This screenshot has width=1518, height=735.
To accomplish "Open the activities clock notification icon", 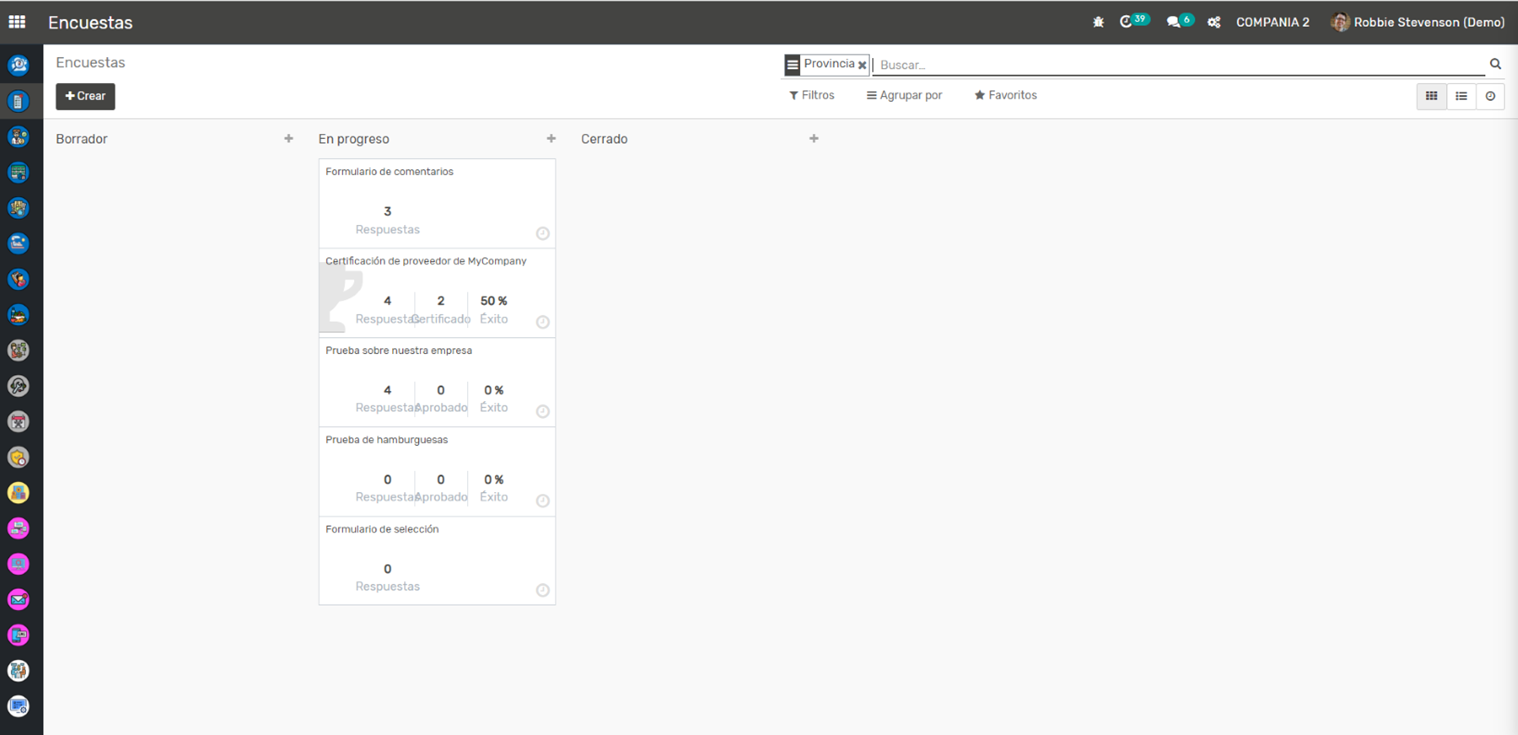I will pos(1127,22).
